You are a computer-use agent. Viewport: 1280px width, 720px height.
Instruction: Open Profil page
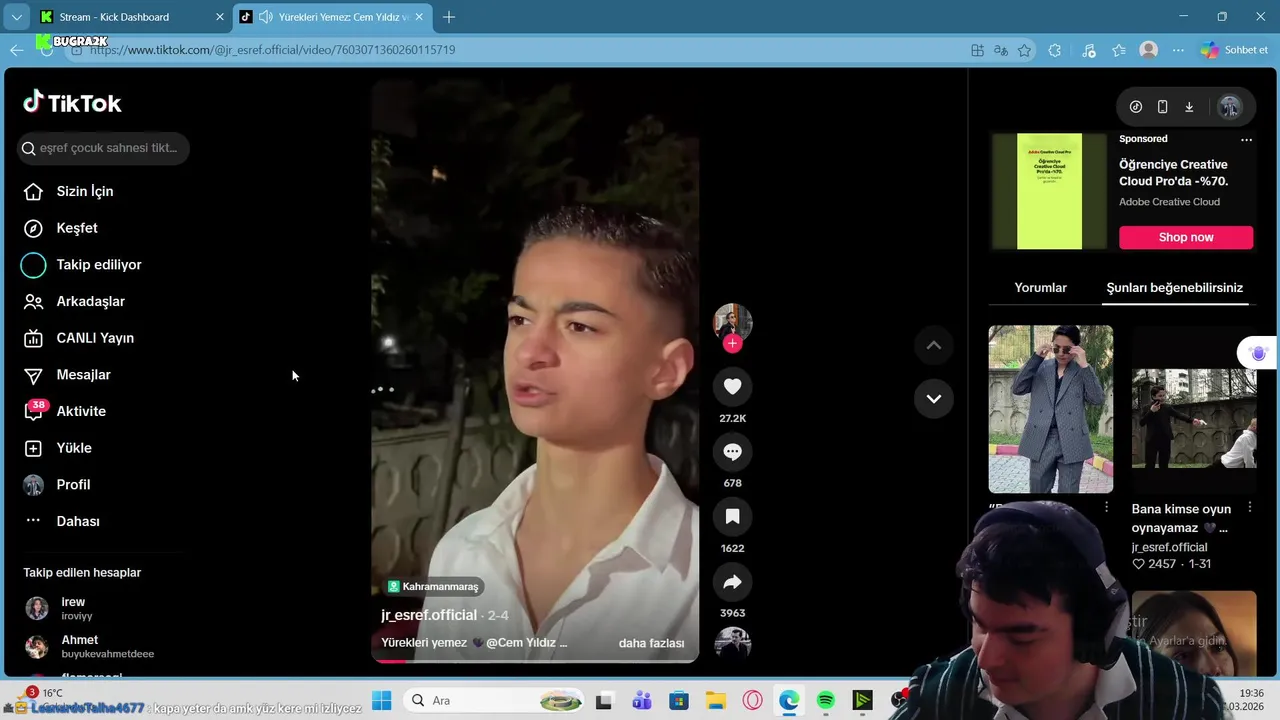[56, 485]
